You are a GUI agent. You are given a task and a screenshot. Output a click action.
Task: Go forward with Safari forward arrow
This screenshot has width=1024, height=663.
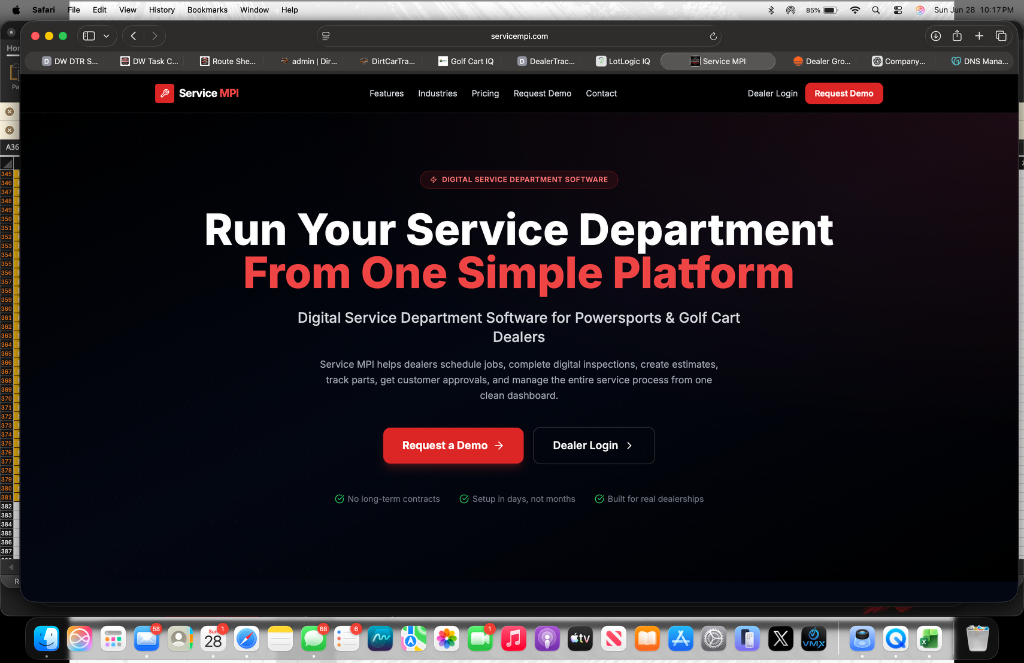(x=154, y=36)
